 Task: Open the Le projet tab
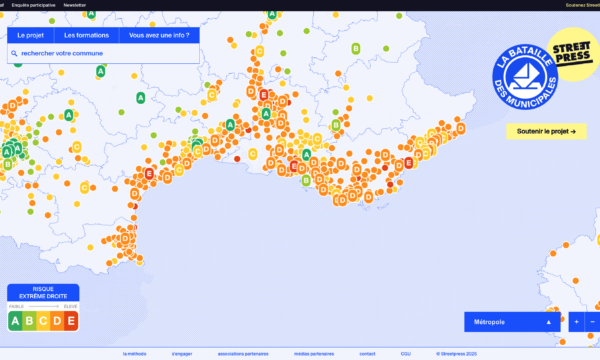[x=31, y=35]
